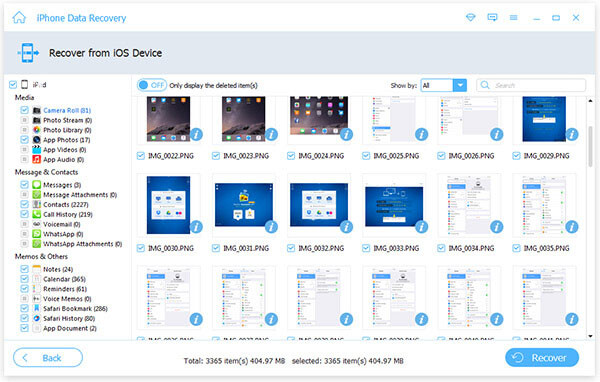Image resolution: width=600 pixels, height=382 pixels.
Task: Click the home icon in the title bar
Action: [19, 18]
